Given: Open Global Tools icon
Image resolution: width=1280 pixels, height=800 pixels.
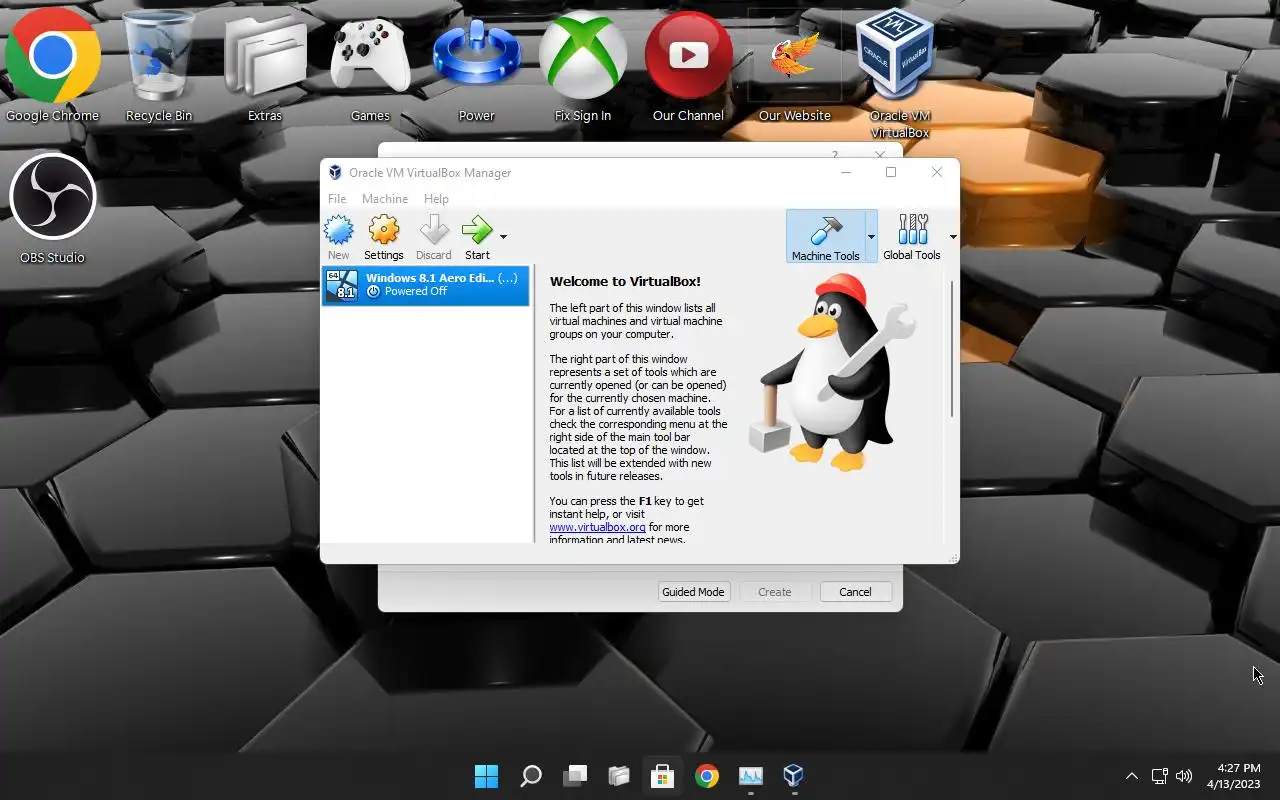Looking at the screenshot, I should click(912, 236).
